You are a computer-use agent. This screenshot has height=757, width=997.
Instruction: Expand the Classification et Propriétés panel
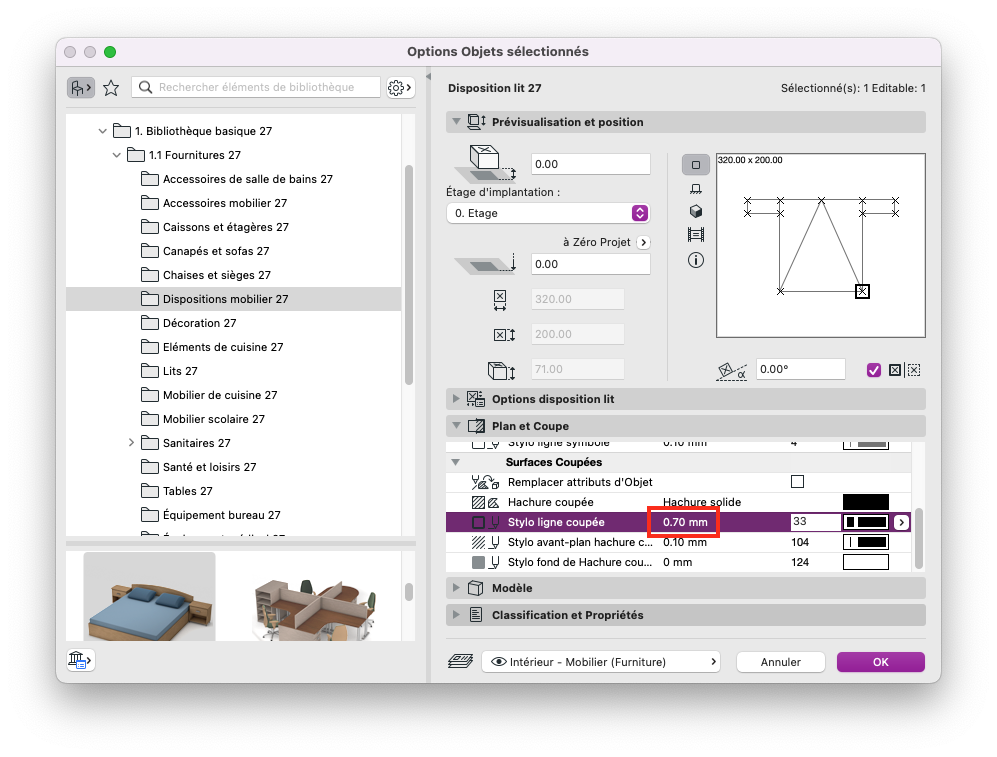click(x=456, y=615)
